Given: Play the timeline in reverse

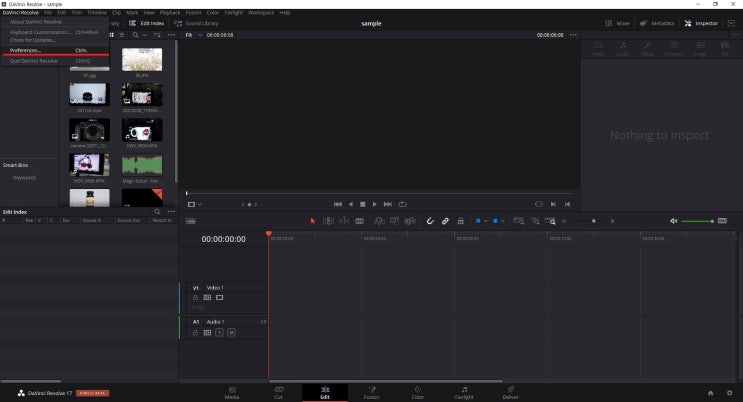Looking at the screenshot, I should pyautogui.click(x=351, y=204).
